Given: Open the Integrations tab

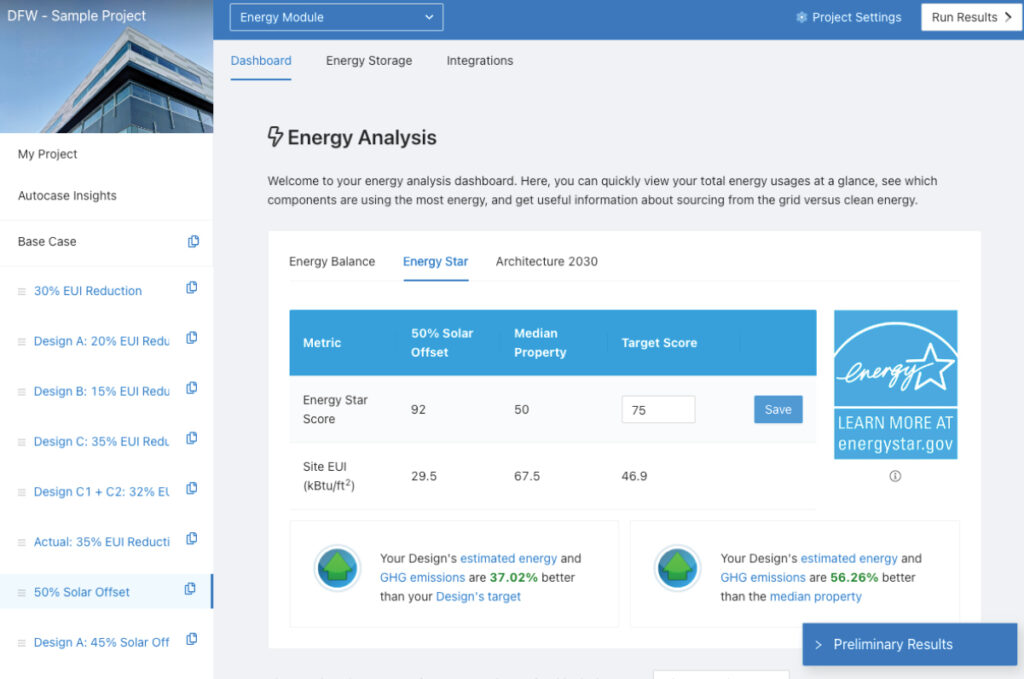Looking at the screenshot, I should [479, 60].
